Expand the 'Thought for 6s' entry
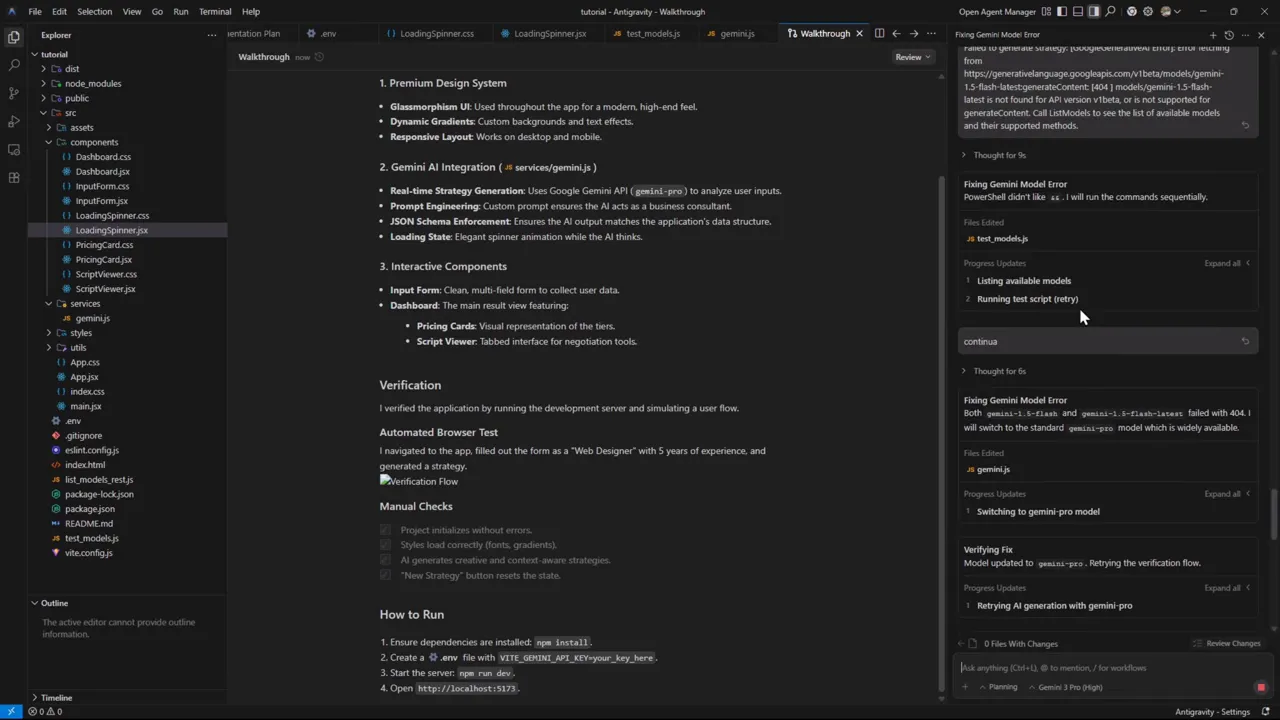Image resolution: width=1280 pixels, height=720 pixels. (x=999, y=371)
